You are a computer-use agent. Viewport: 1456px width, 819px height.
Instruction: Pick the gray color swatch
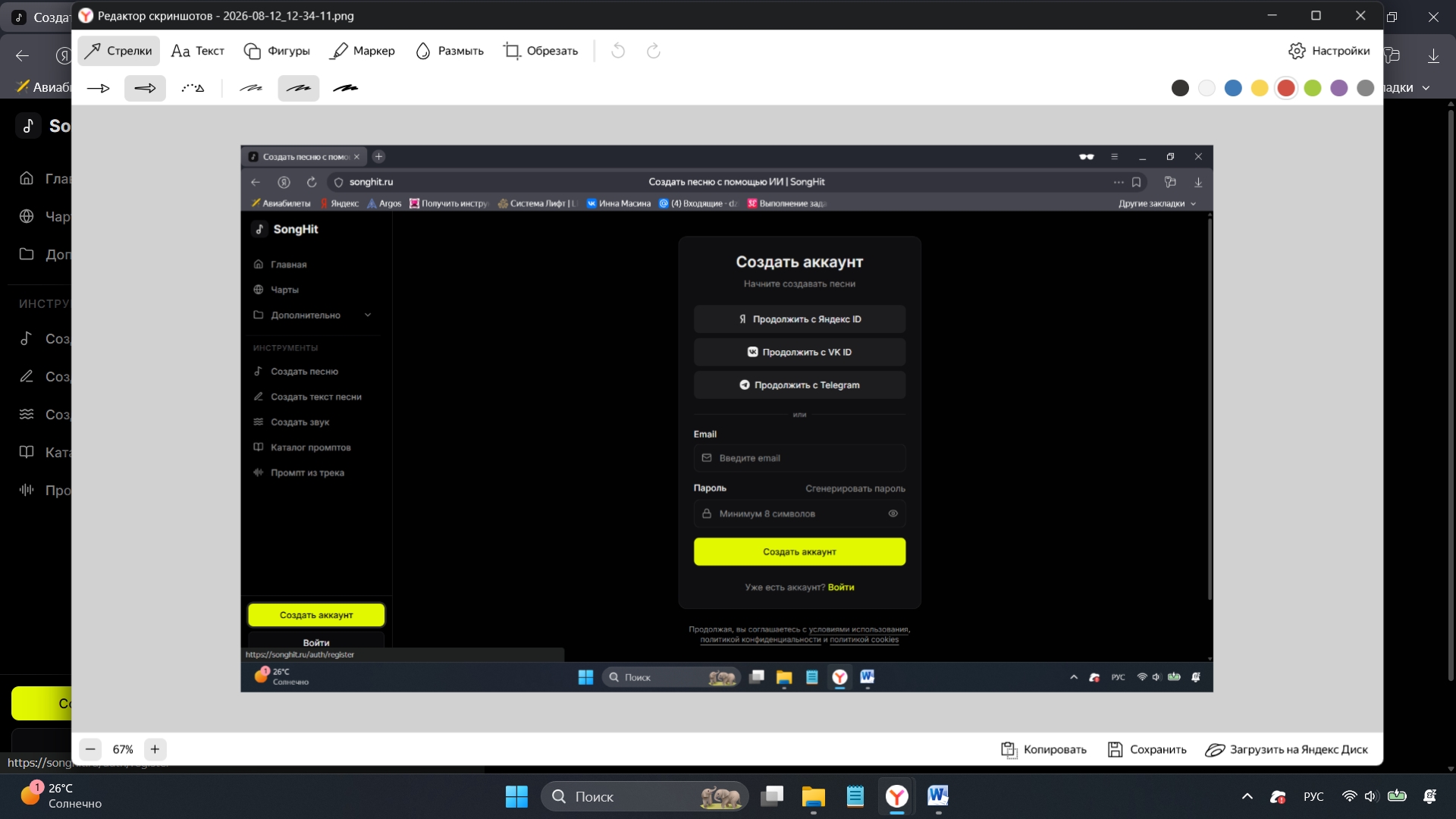coord(1366,88)
